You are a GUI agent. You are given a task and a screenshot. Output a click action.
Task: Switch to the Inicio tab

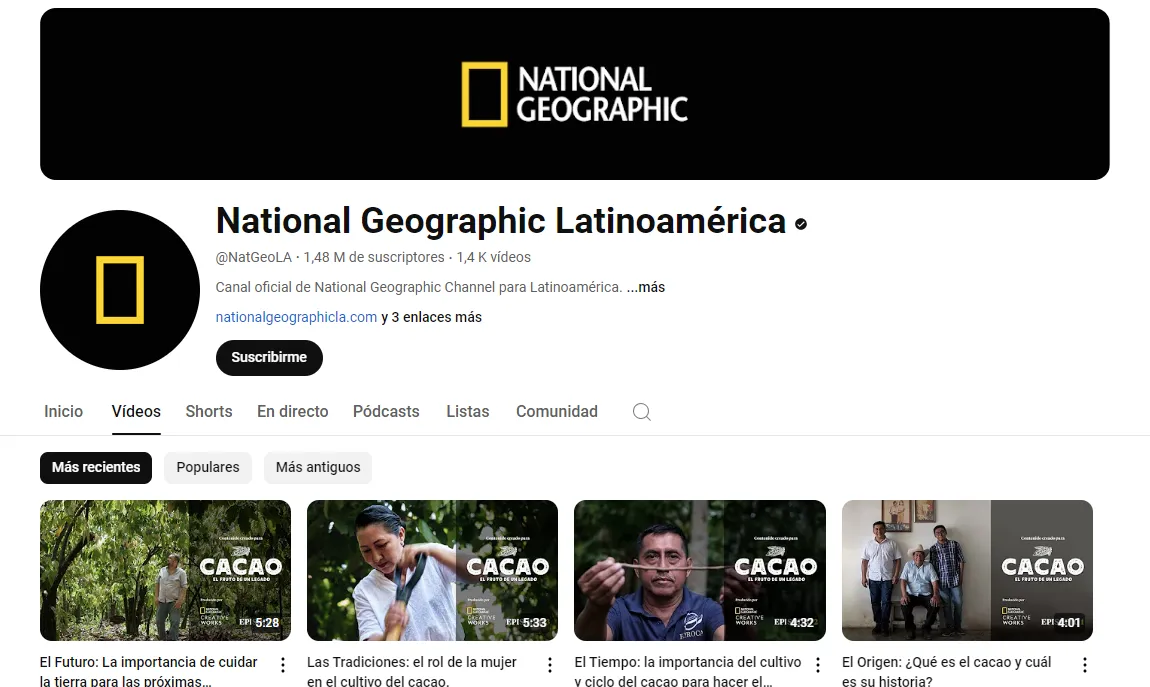[x=63, y=411]
